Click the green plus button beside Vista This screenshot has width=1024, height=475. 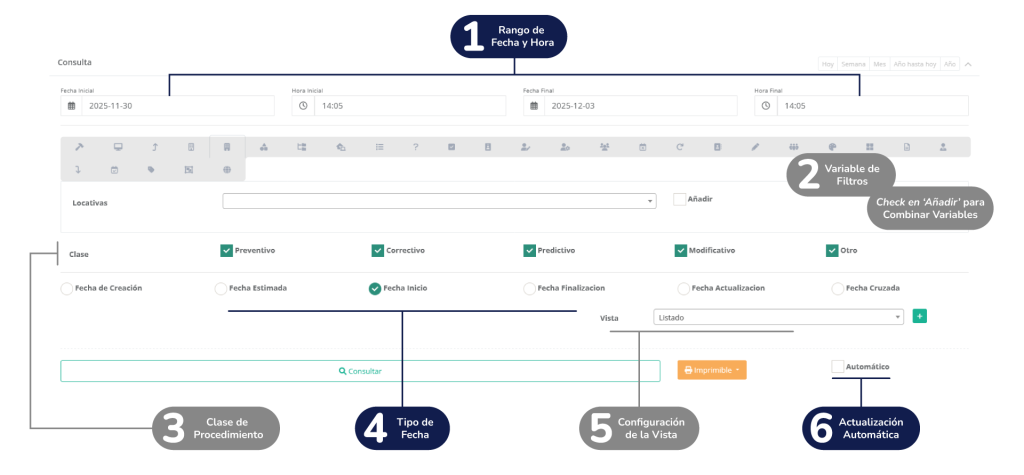point(919,317)
